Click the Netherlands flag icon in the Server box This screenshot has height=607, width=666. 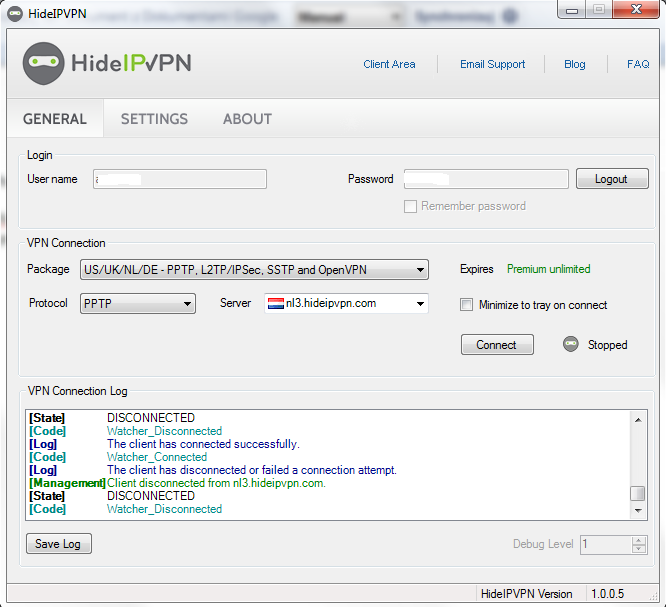pos(276,303)
